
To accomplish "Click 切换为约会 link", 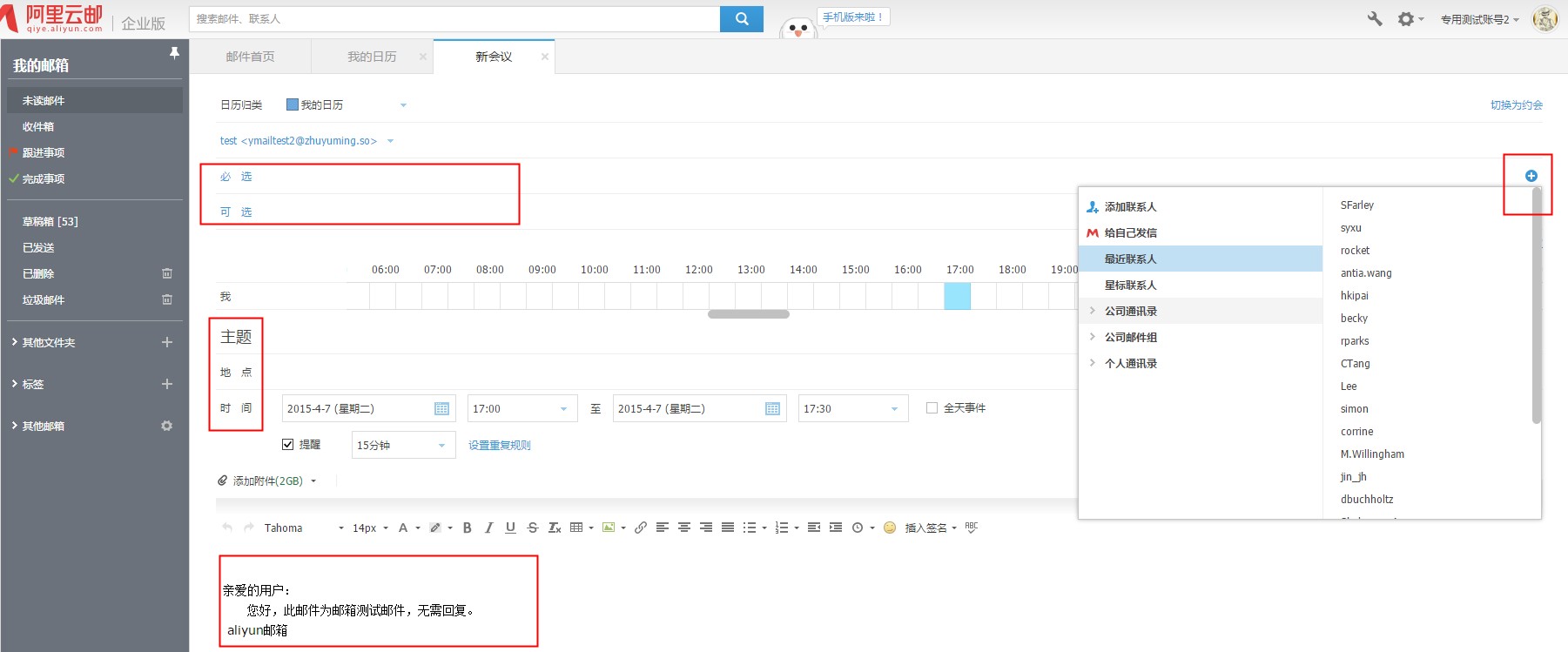I will (1516, 104).
